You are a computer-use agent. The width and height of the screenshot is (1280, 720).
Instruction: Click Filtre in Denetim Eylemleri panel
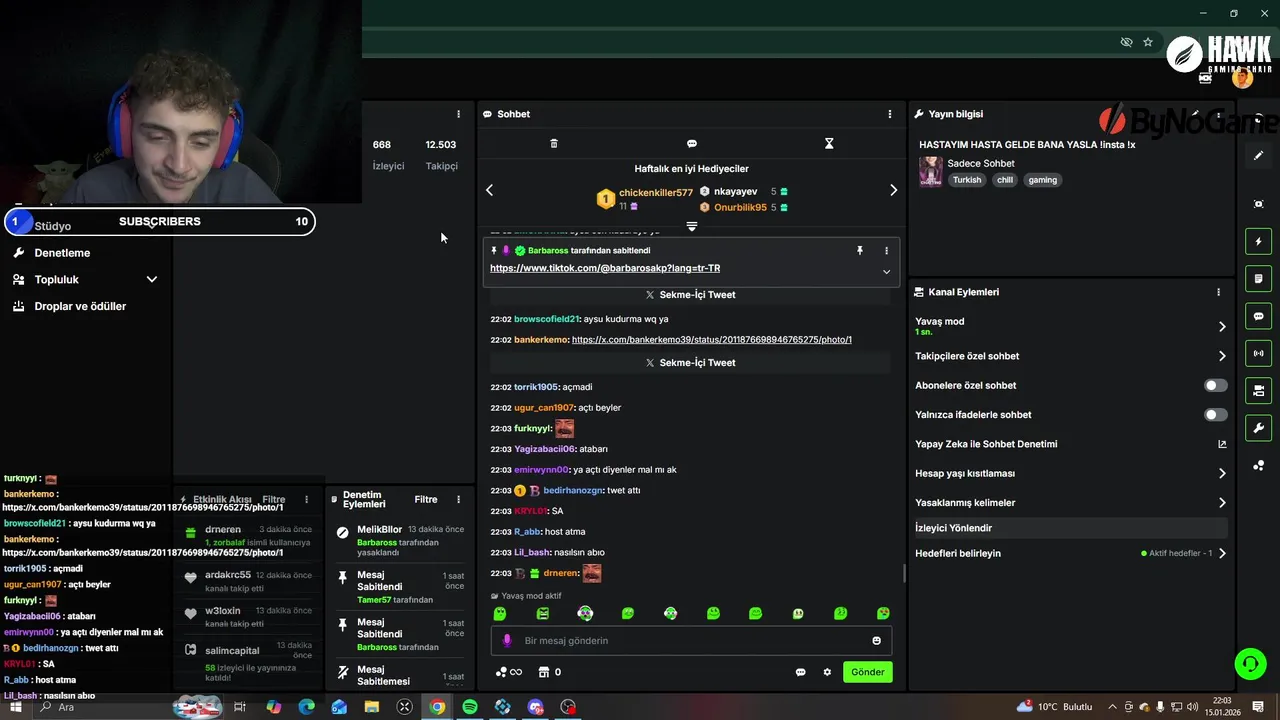point(426,499)
